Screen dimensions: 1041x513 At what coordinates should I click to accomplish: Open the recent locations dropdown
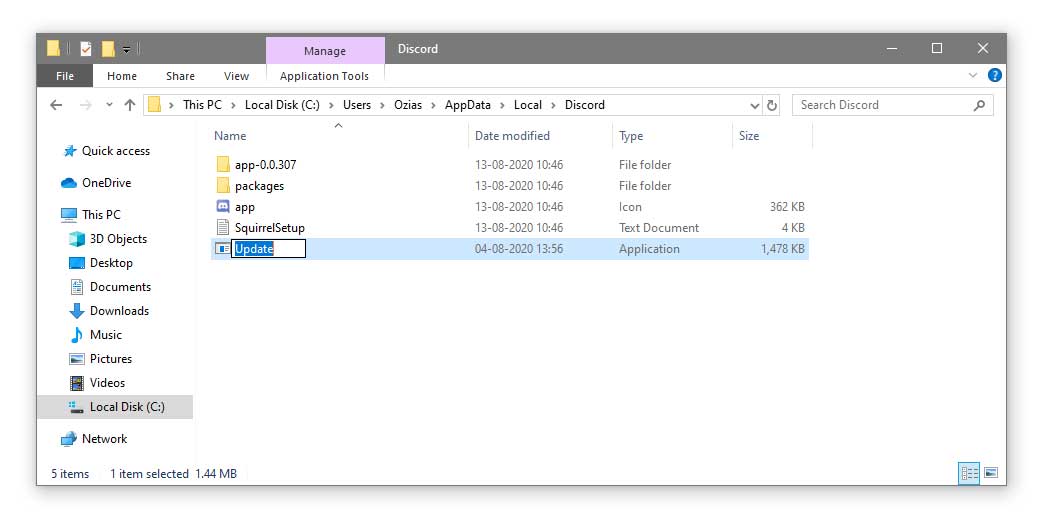click(x=110, y=105)
